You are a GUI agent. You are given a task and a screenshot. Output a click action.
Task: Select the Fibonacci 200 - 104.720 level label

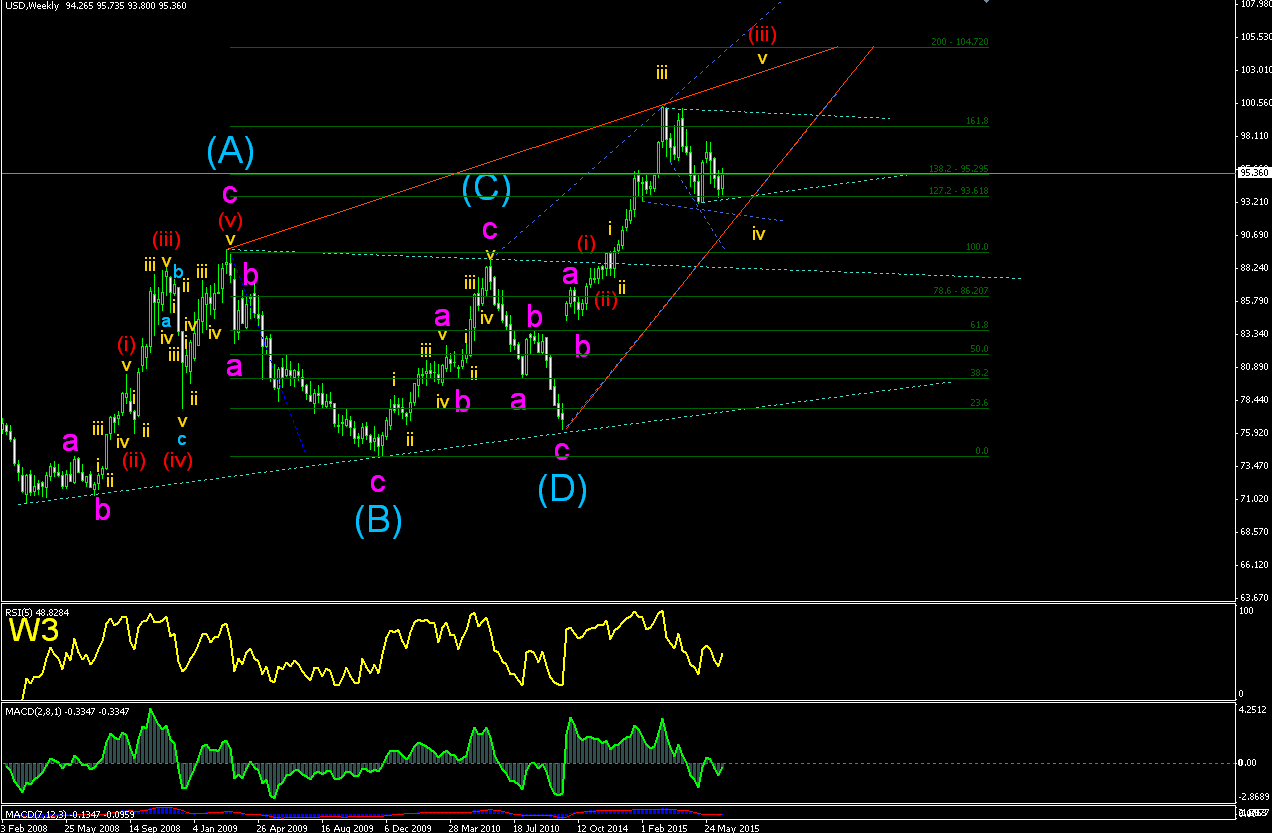point(959,42)
